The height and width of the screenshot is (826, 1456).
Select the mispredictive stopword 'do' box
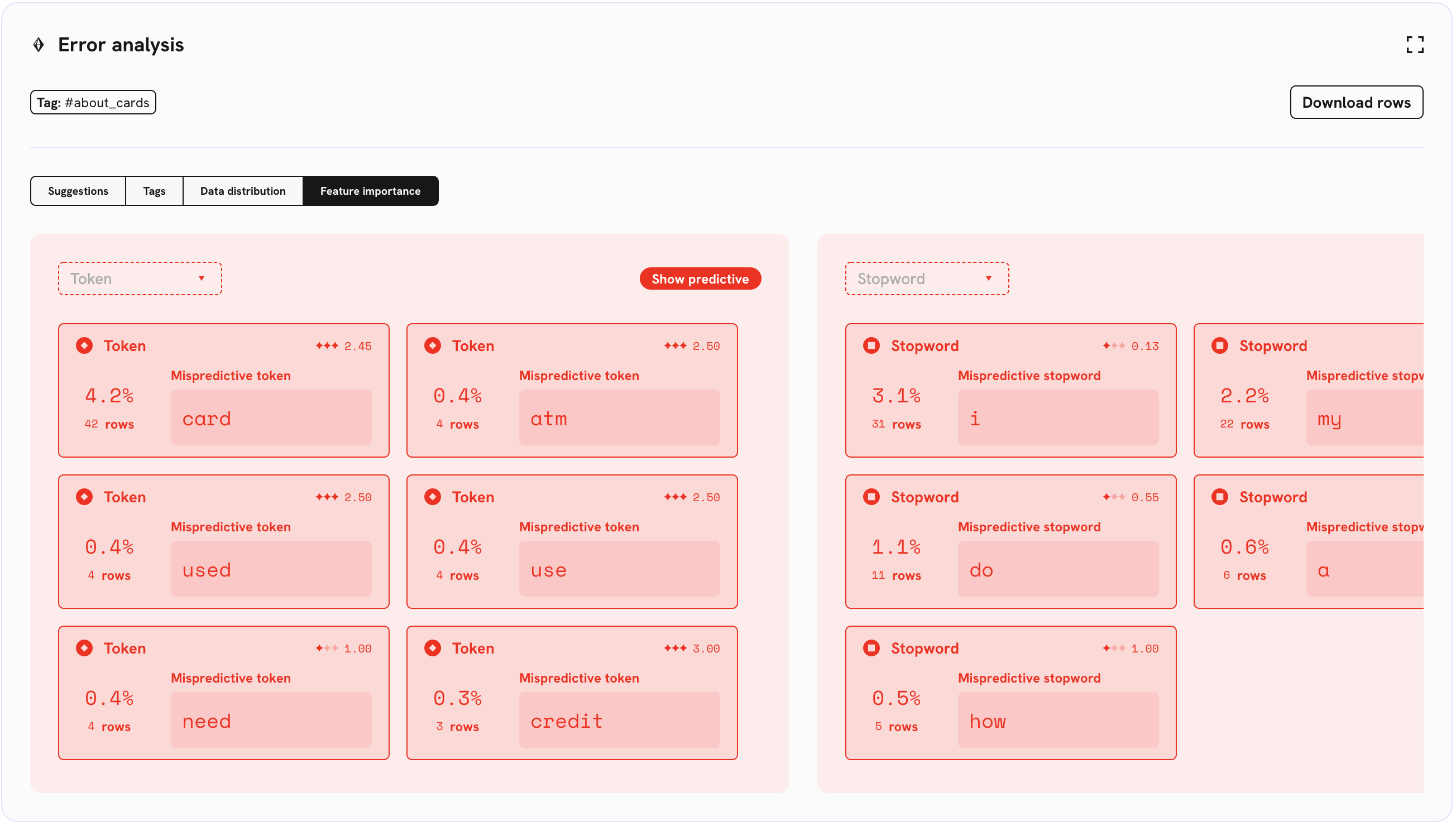1060,570
